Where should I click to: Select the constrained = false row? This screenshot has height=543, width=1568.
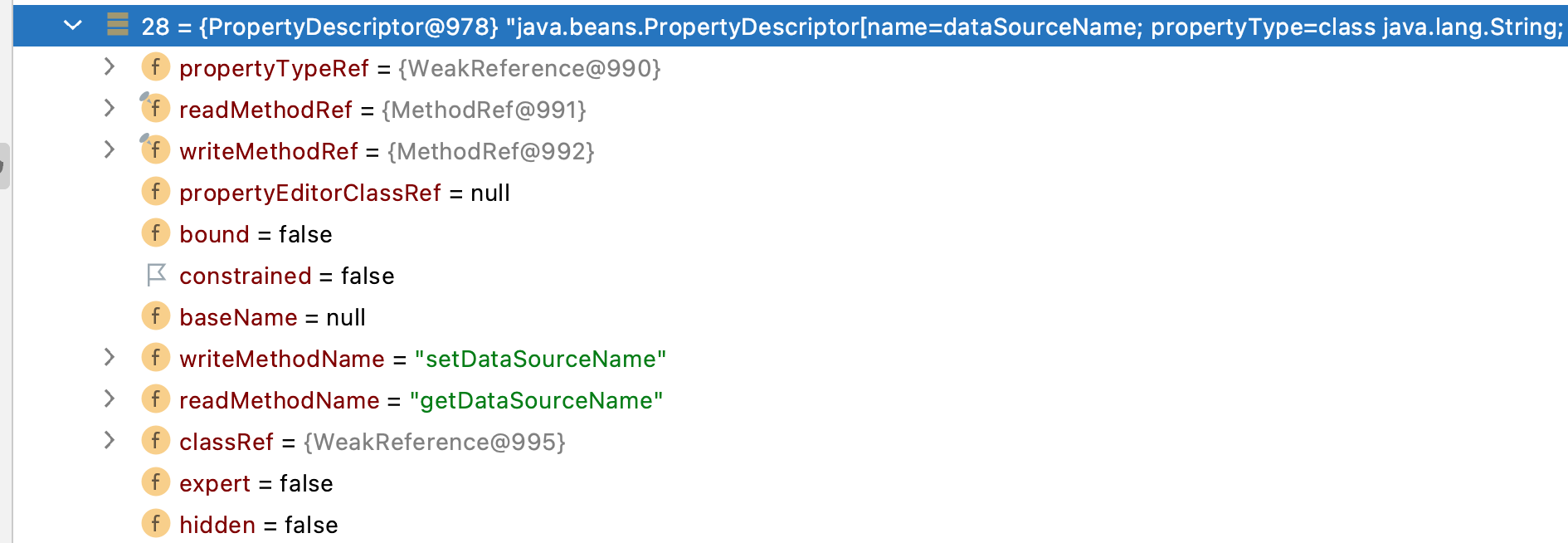click(286, 276)
